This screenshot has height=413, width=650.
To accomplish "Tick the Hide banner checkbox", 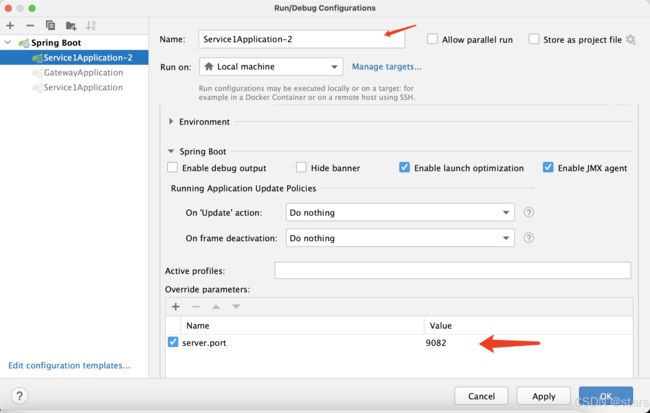I will pyautogui.click(x=301, y=168).
